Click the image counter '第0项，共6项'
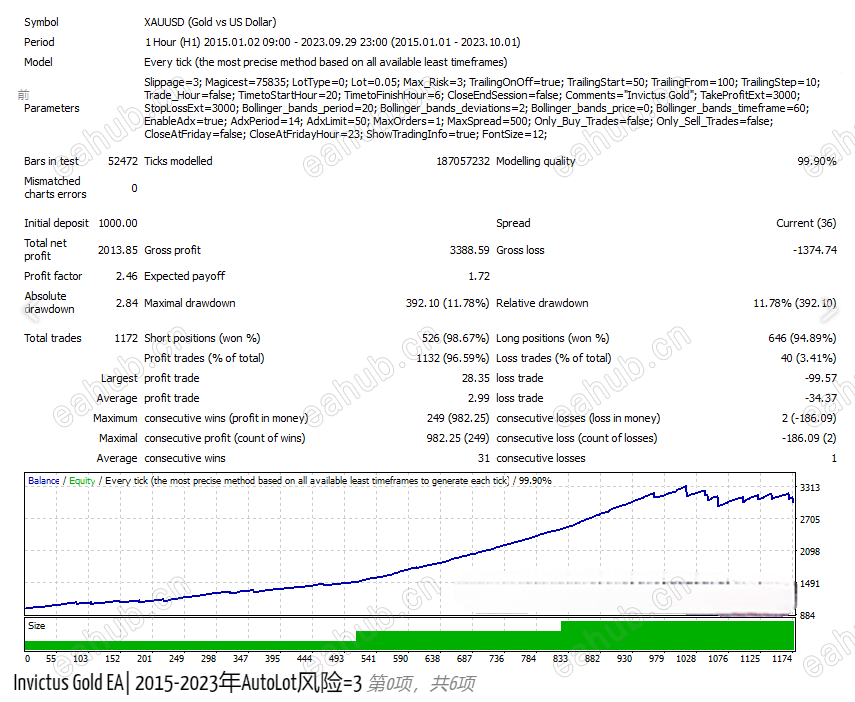This screenshot has height=702, width=855. (422, 683)
